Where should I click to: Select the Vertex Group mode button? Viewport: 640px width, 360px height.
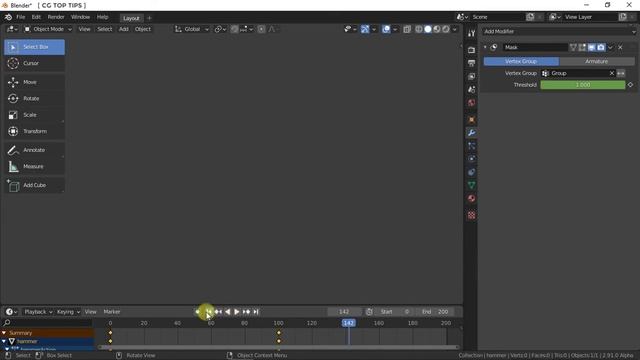(x=521, y=61)
